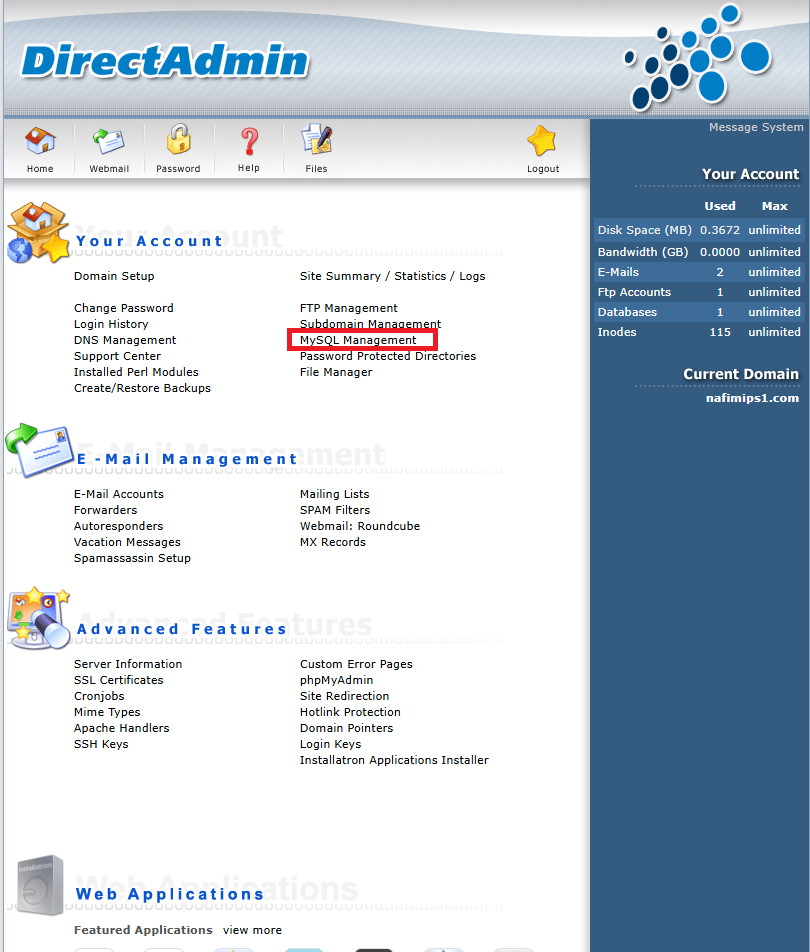Click the Featured Applications heading
The width and height of the screenshot is (810, 952).
tap(143, 930)
